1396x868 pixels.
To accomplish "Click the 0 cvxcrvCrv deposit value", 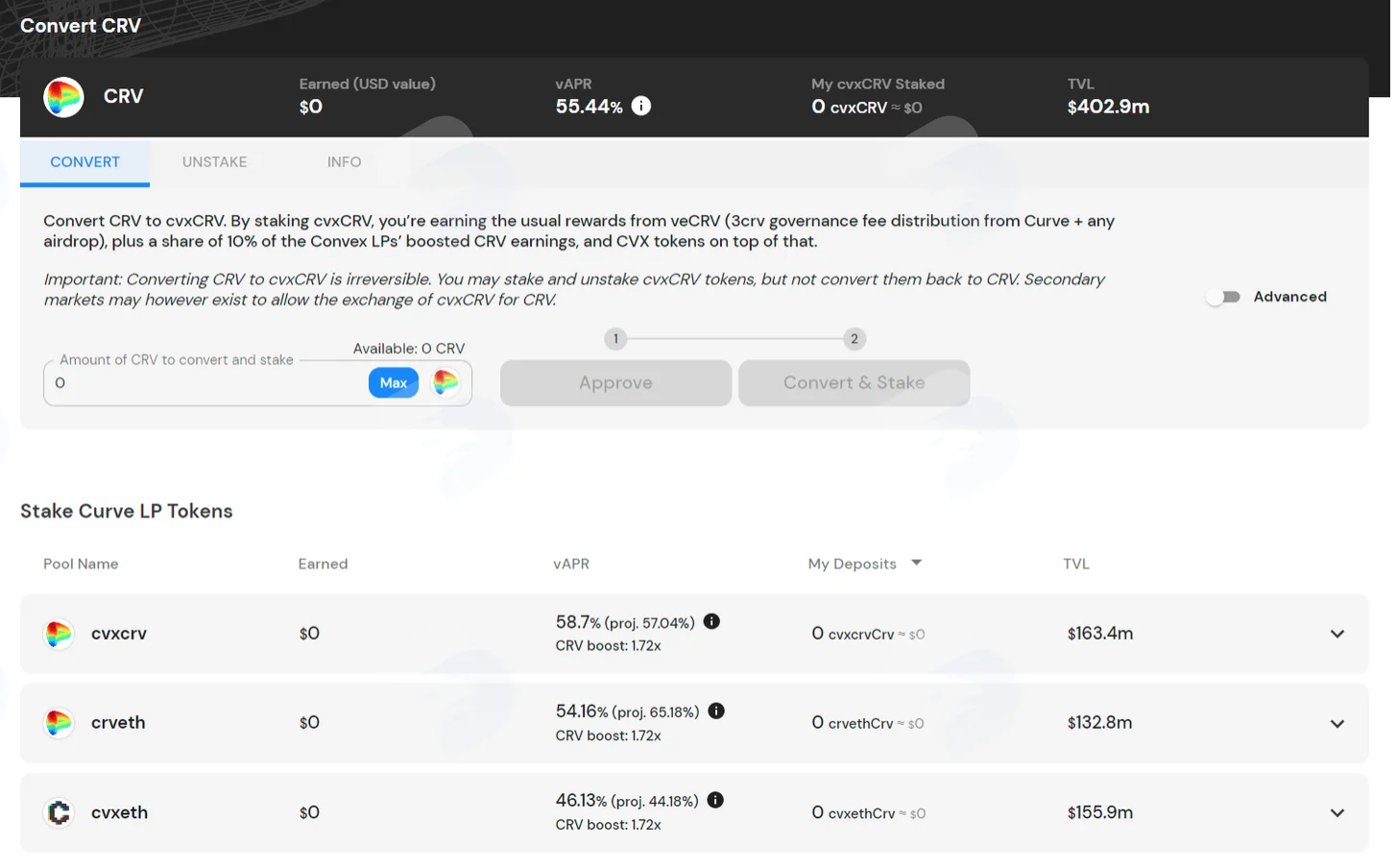I will coord(868,634).
